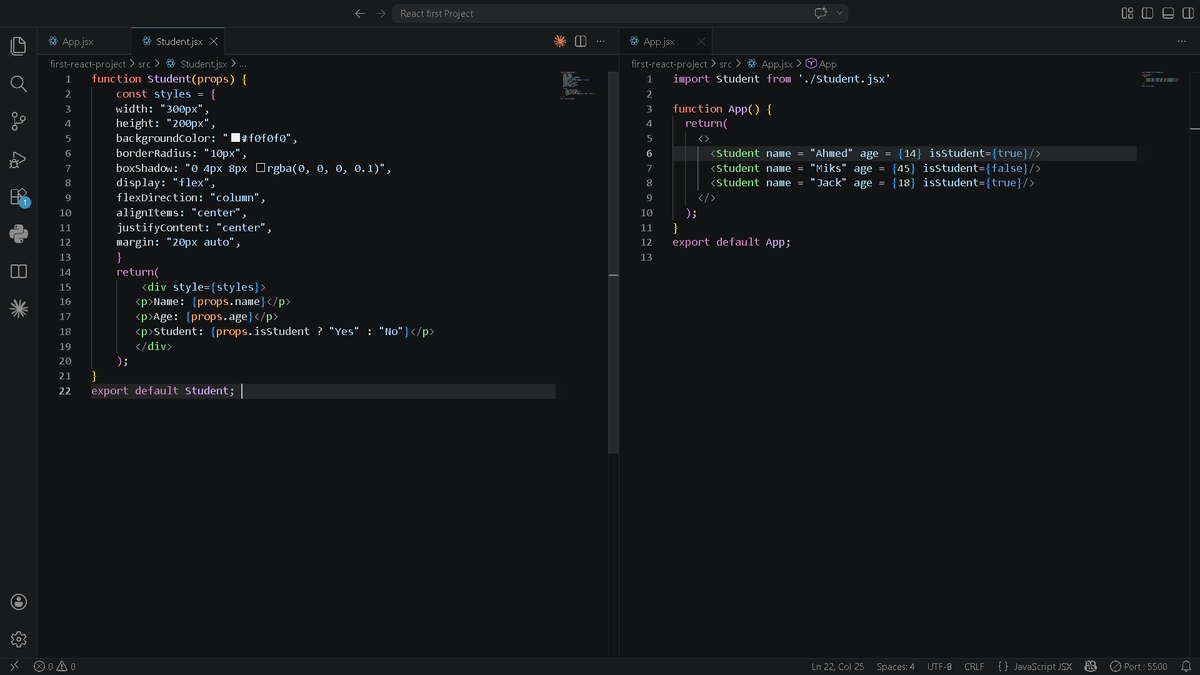Open notifications bell in status bar
1200x675 pixels.
pos(1186,666)
